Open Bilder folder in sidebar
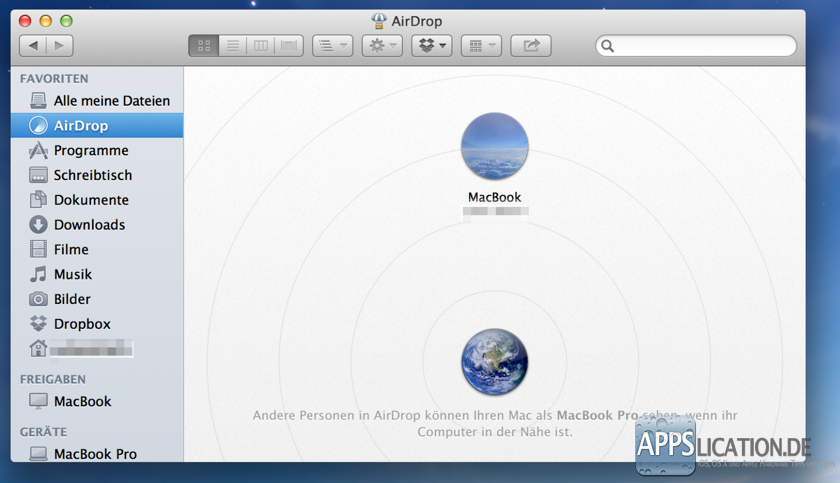This screenshot has width=840, height=483. pos(97,299)
